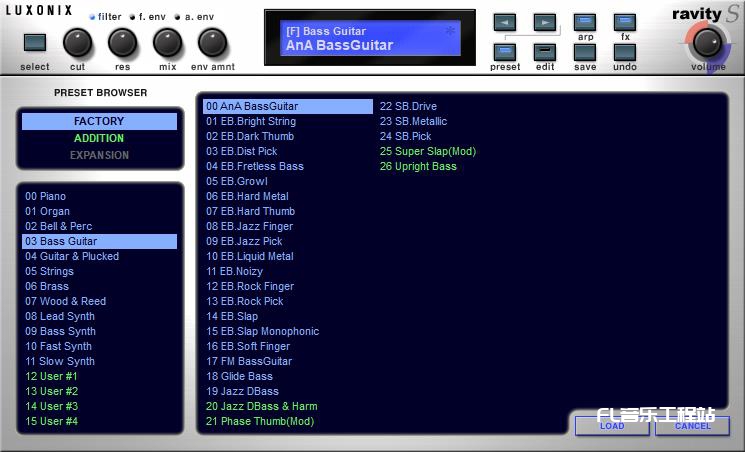This screenshot has height=452, width=745.
Task: Choose the 08 Lead Synth category
Action: (x=99, y=317)
